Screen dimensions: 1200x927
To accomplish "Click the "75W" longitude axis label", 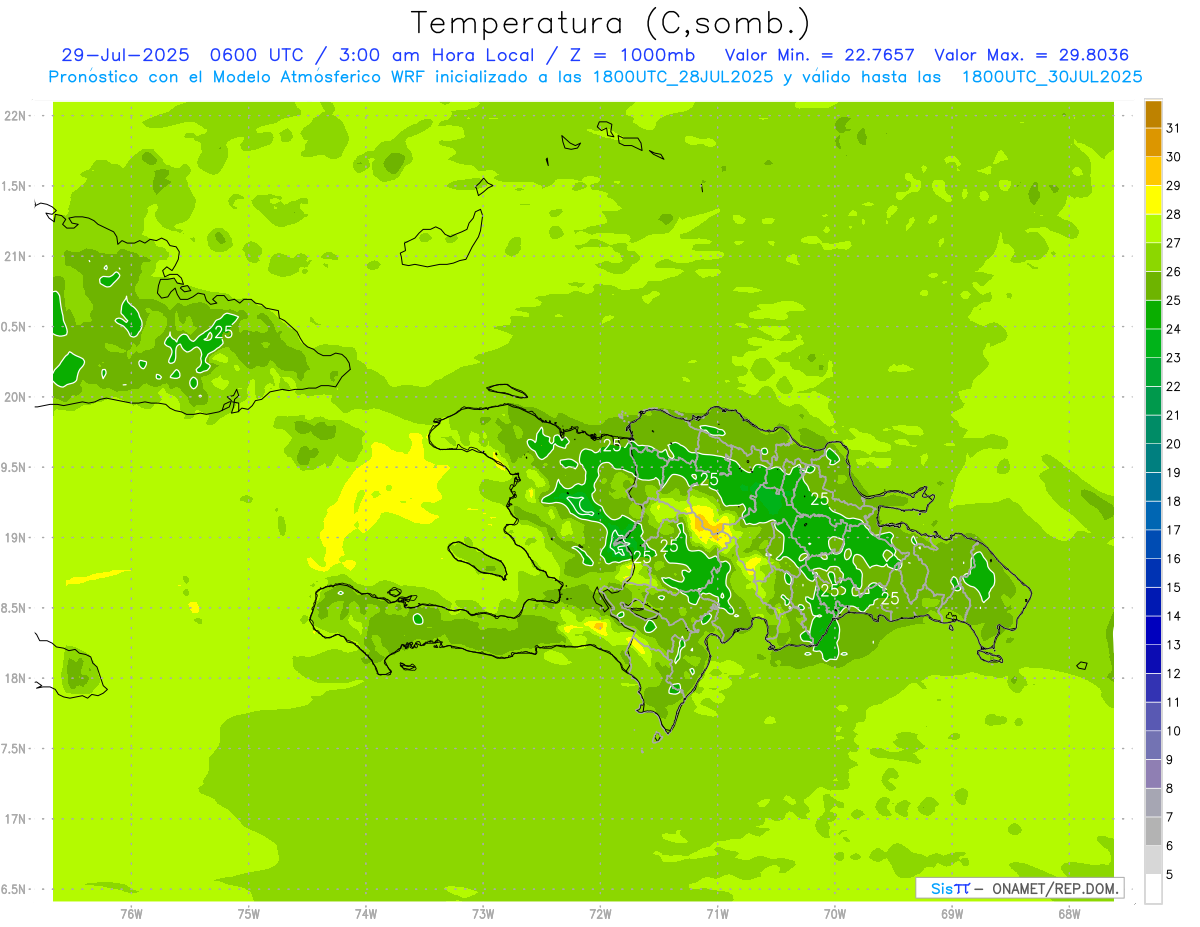I will (249, 913).
